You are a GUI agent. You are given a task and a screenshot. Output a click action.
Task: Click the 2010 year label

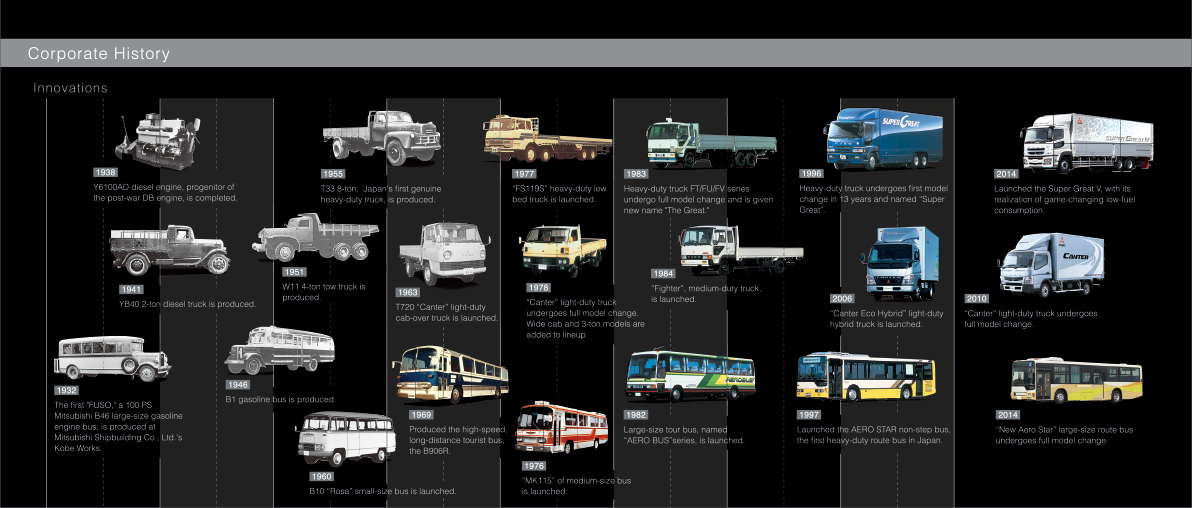pyautogui.click(x=976, y=298)
